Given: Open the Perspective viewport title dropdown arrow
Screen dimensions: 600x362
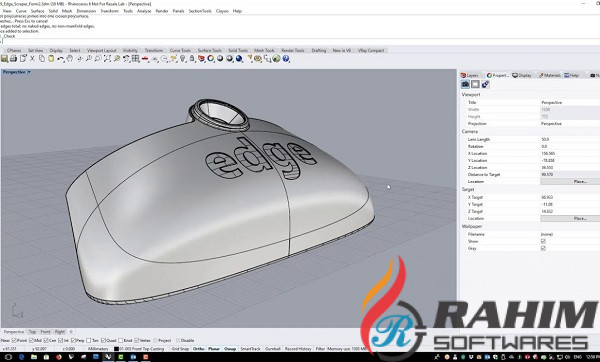Looking at the screenshot, I should (x=29, y=72).
